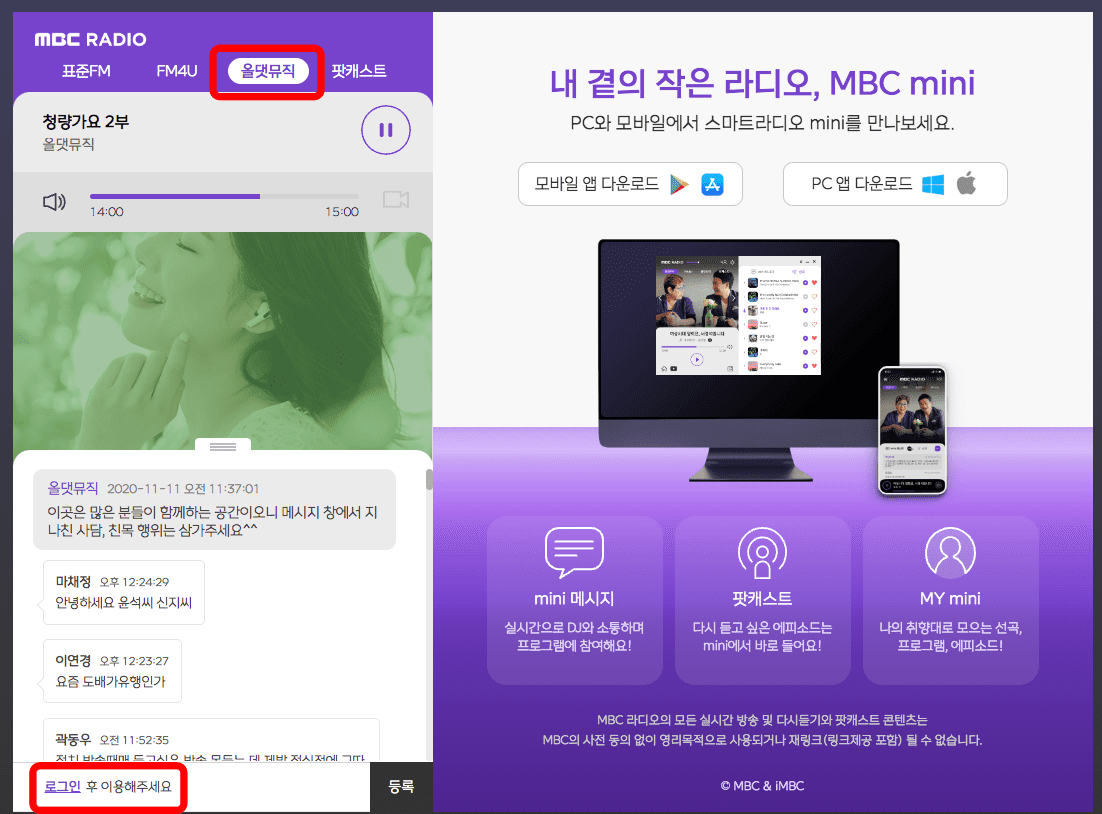Click the MY mini profile icon

(950, 553)
